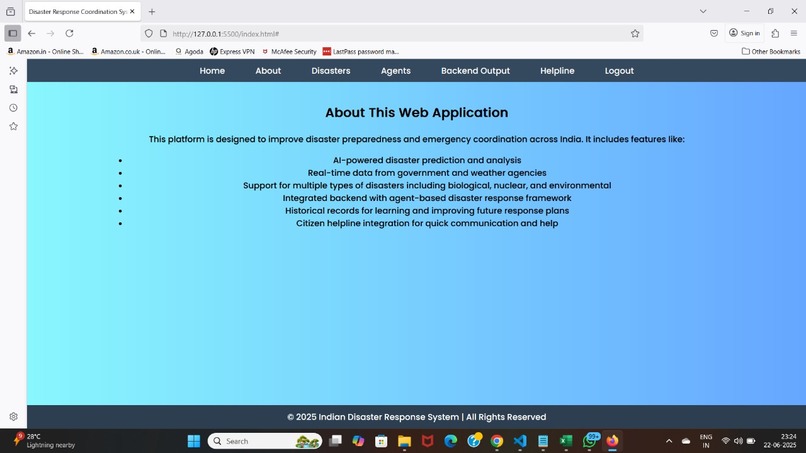
Task: Open the History clock sidebar icon
Action: click(13, 108)
